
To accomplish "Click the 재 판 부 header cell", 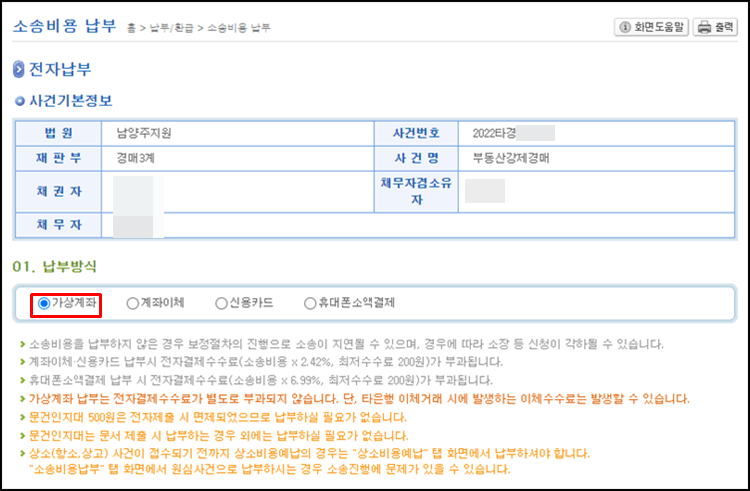I will coord(58,158).
